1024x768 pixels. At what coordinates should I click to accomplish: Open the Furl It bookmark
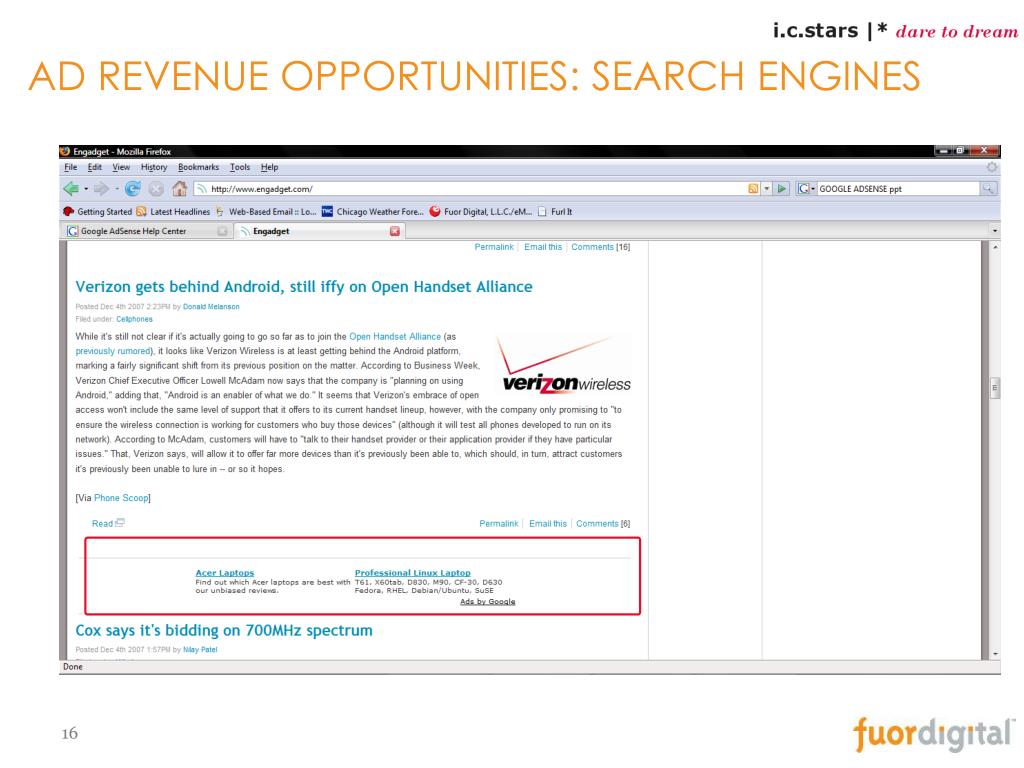click(555, 212)
